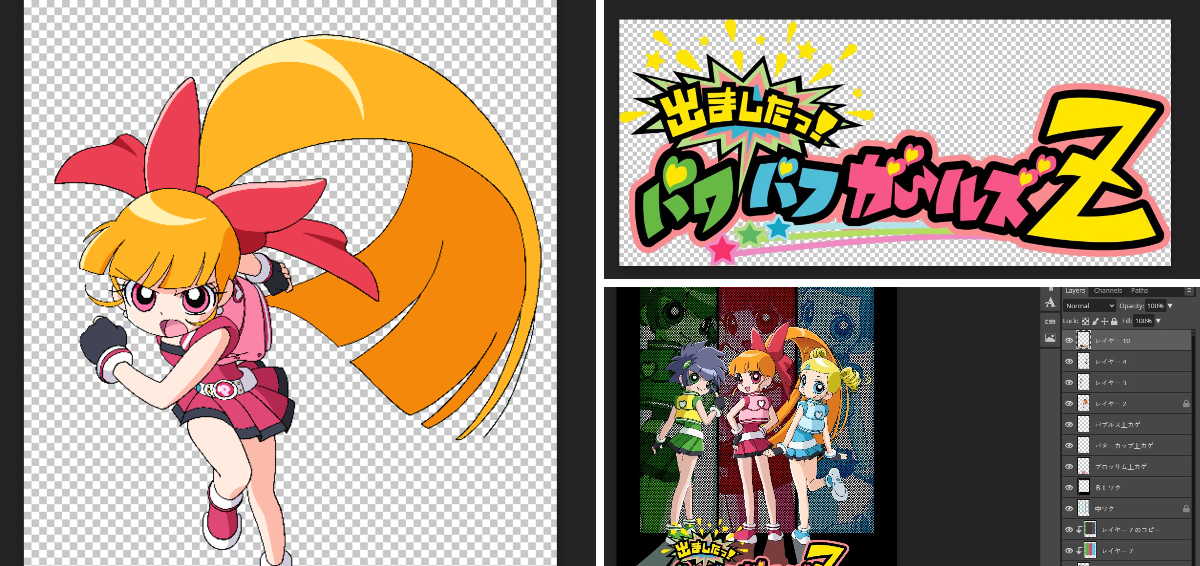
Task: Select レイヤー 3 layer thumbnail
Action: 1084,383
